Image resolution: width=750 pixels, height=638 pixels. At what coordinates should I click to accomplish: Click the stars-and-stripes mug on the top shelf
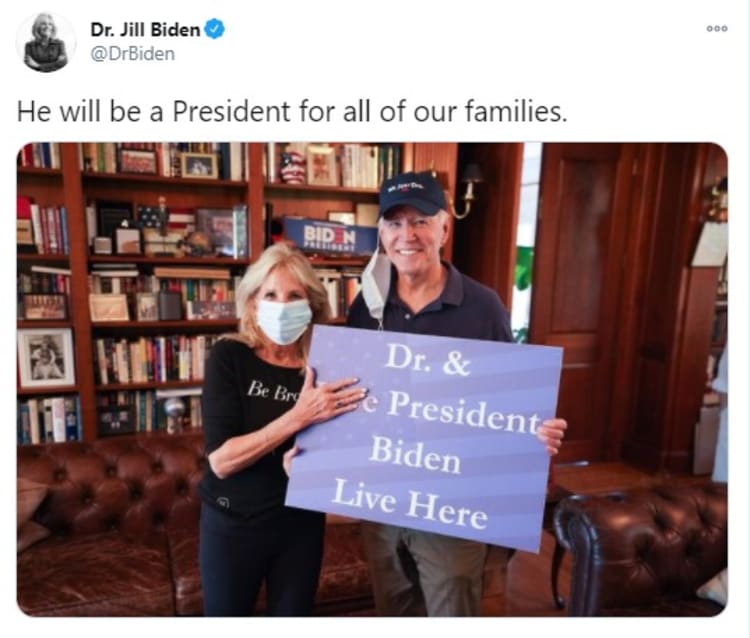pyautogui.click(x=293, y=168)
